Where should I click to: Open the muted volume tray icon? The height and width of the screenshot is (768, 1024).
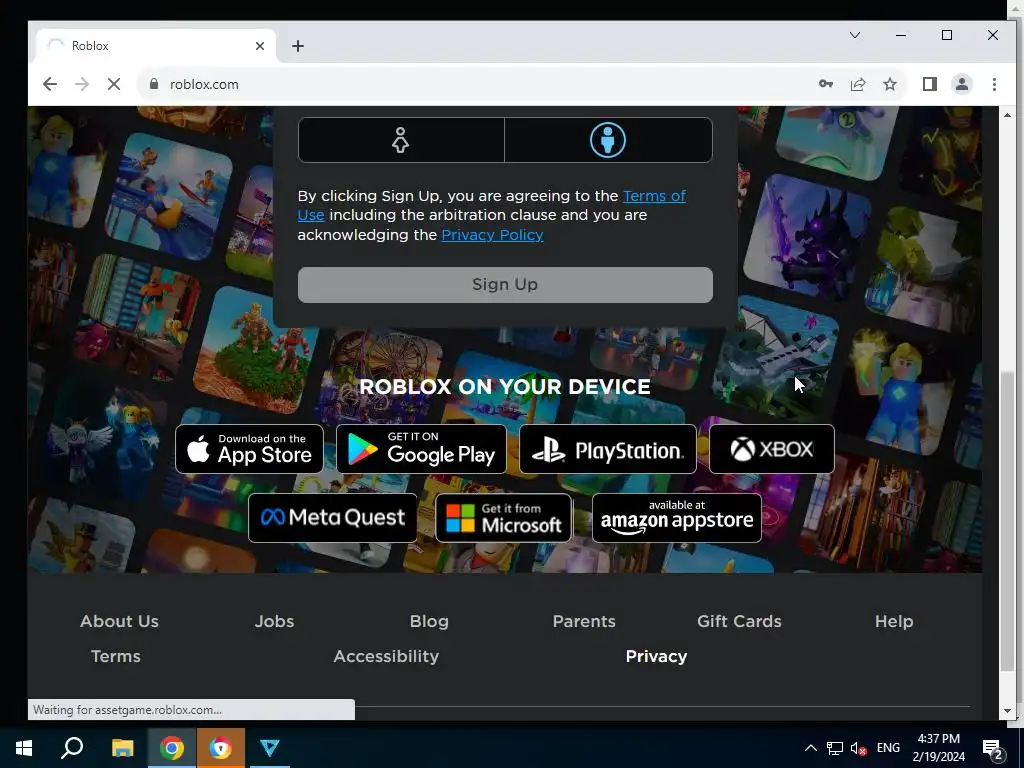859,748
